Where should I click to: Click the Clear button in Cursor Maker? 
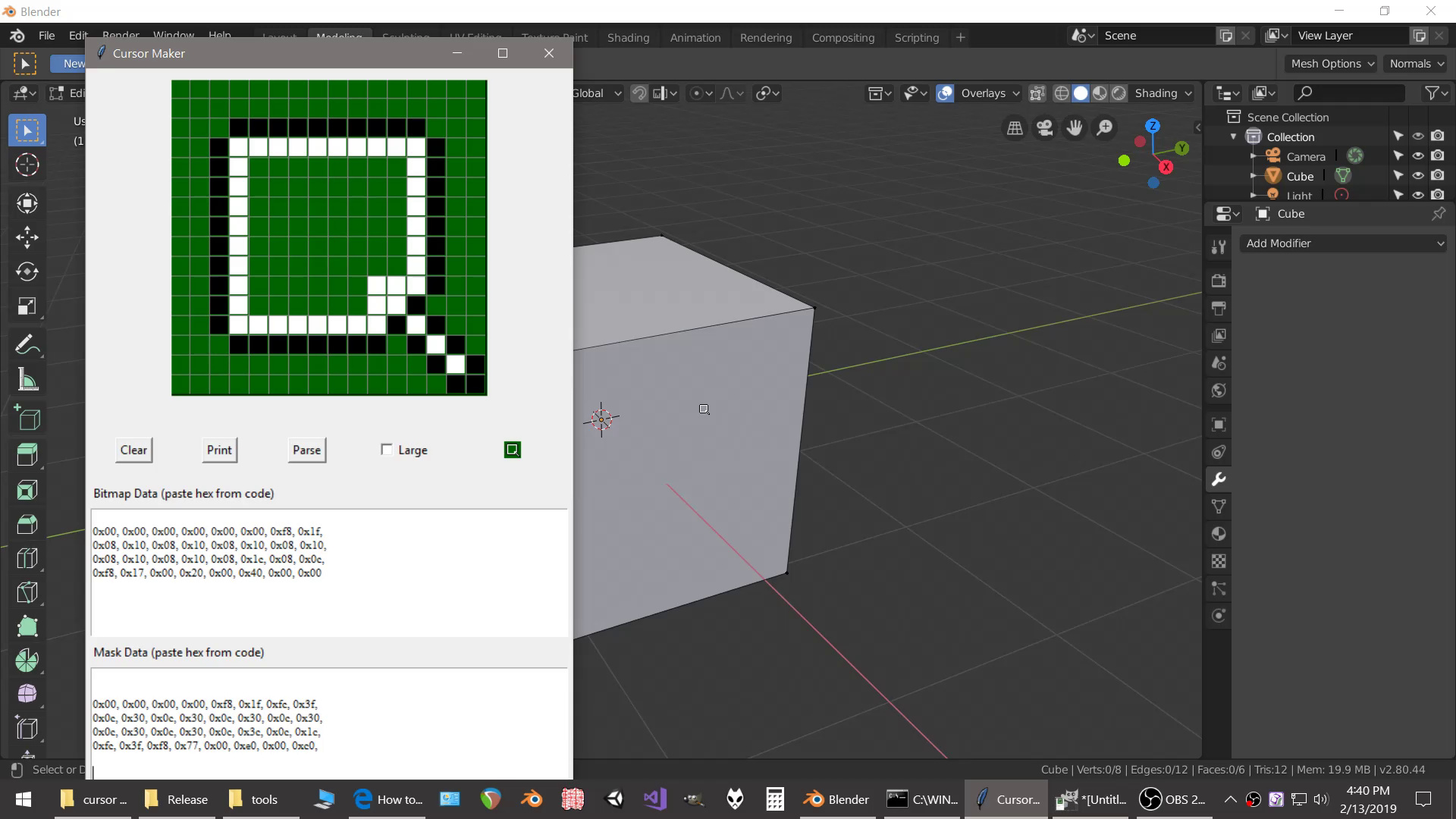click(x=132, y=449)
